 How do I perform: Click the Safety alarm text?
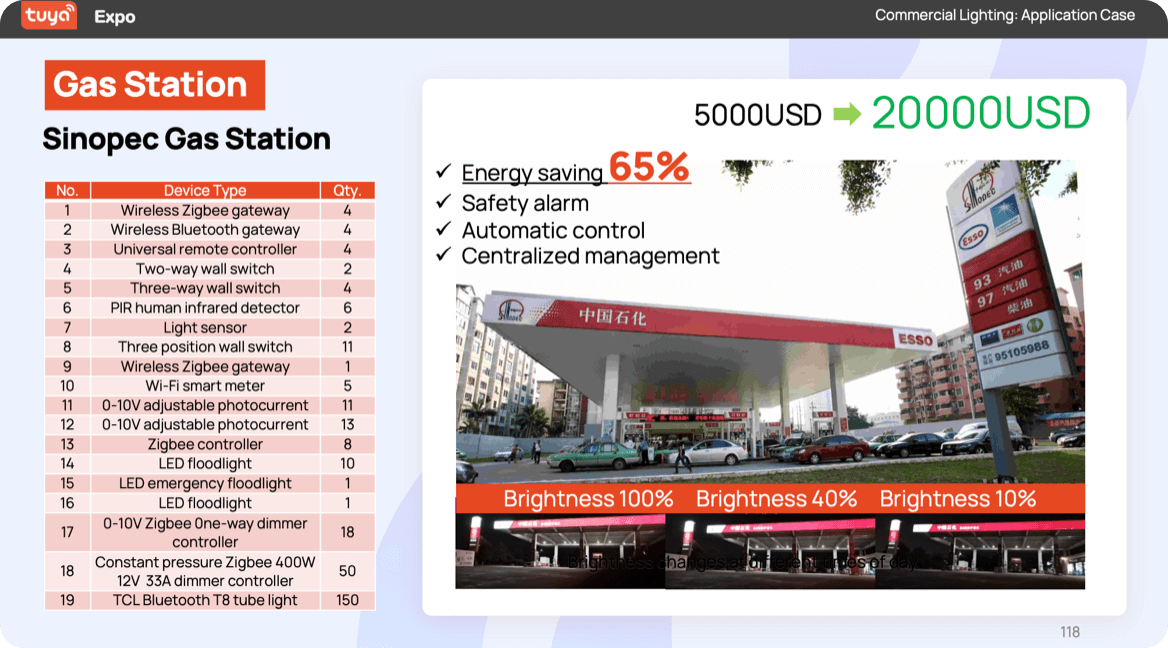click(x=525, y=203)
